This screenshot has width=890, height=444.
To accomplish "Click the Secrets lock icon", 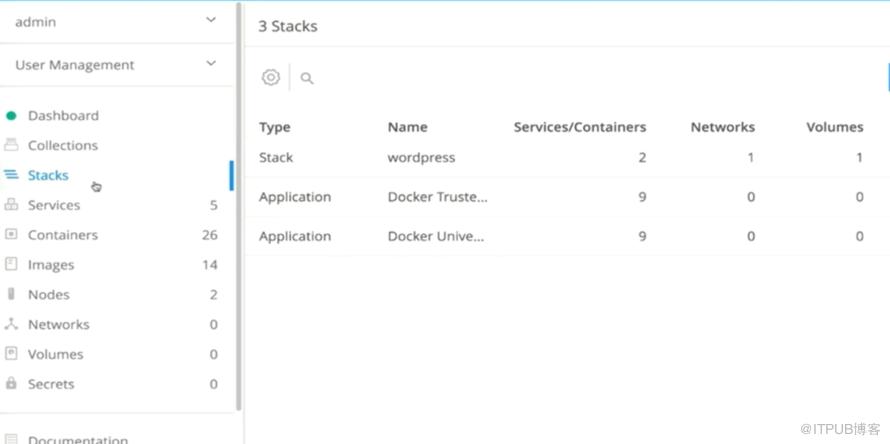I will [x=11, y=383].
